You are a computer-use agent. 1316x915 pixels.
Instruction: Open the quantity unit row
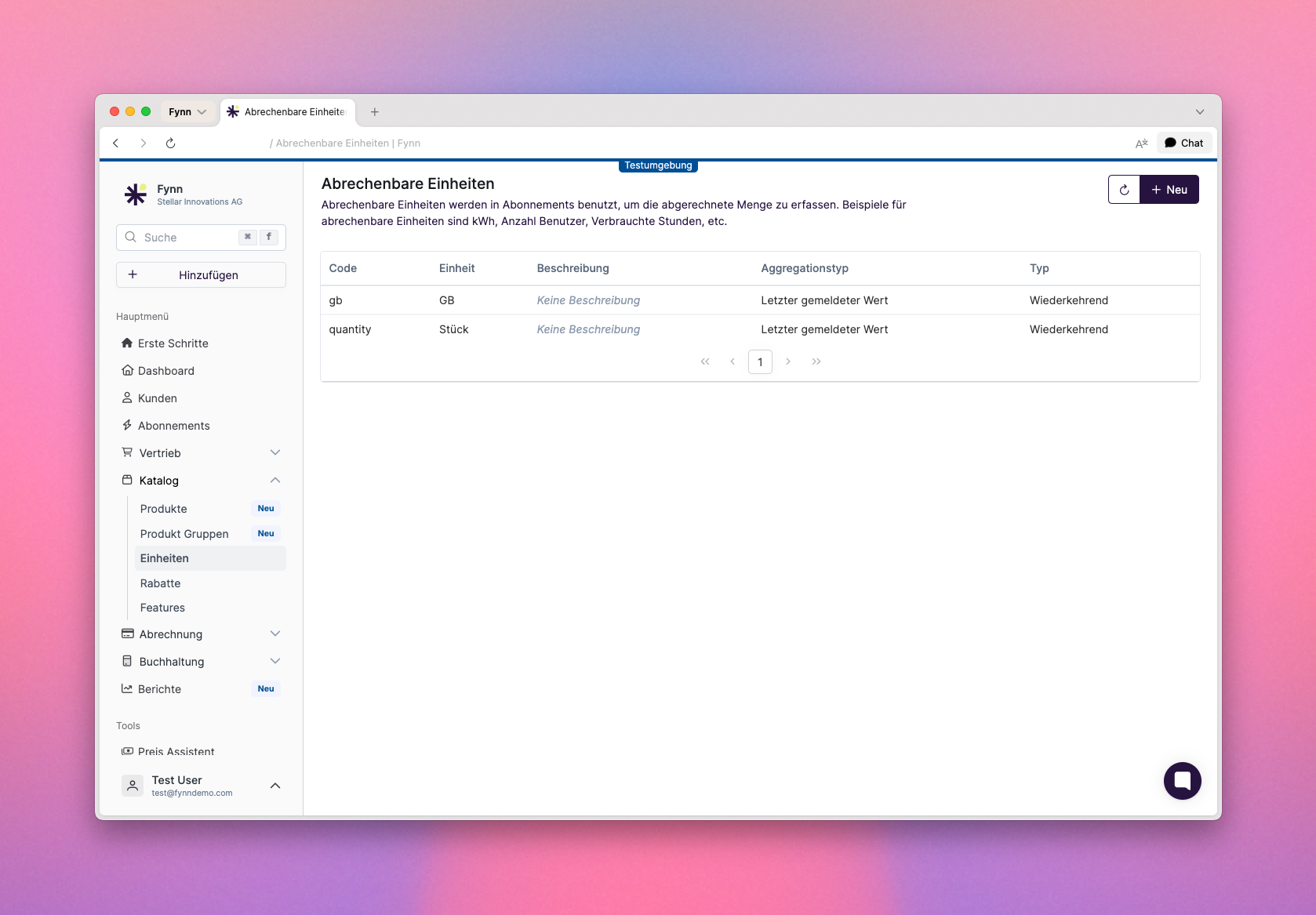click(760, 329)
